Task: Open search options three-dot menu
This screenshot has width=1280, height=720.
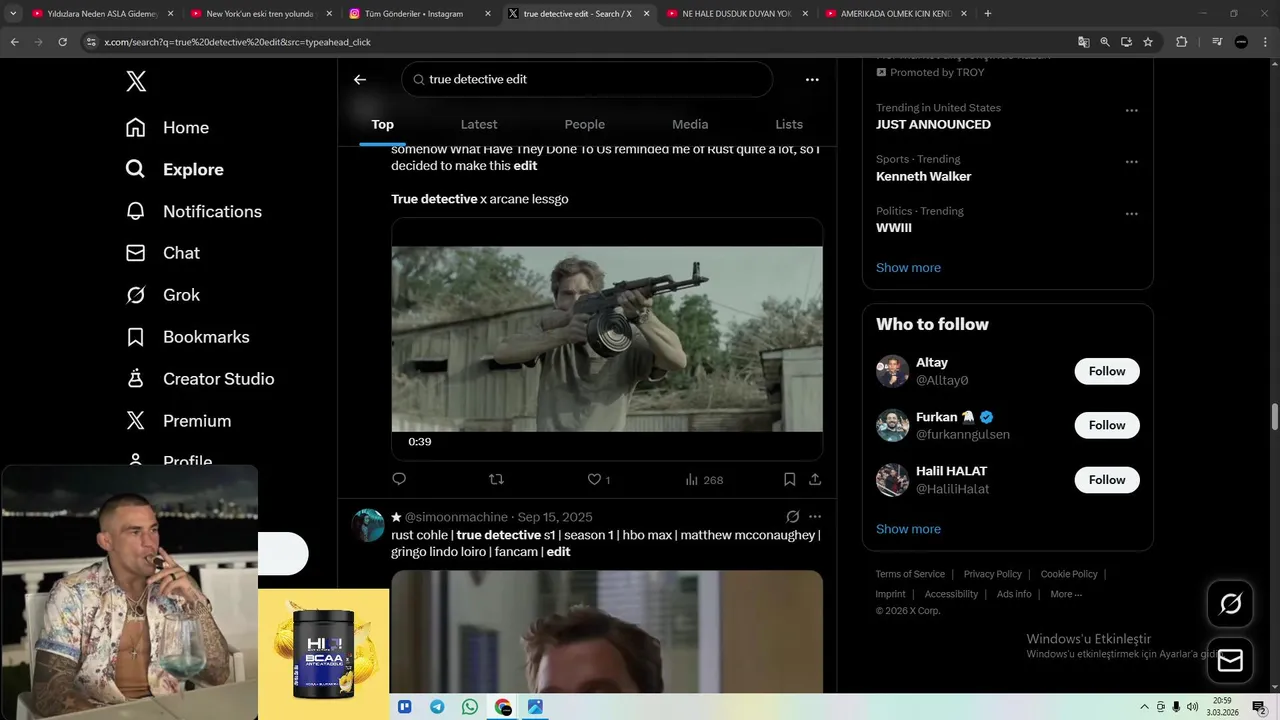Action: [x=812, y=79]
